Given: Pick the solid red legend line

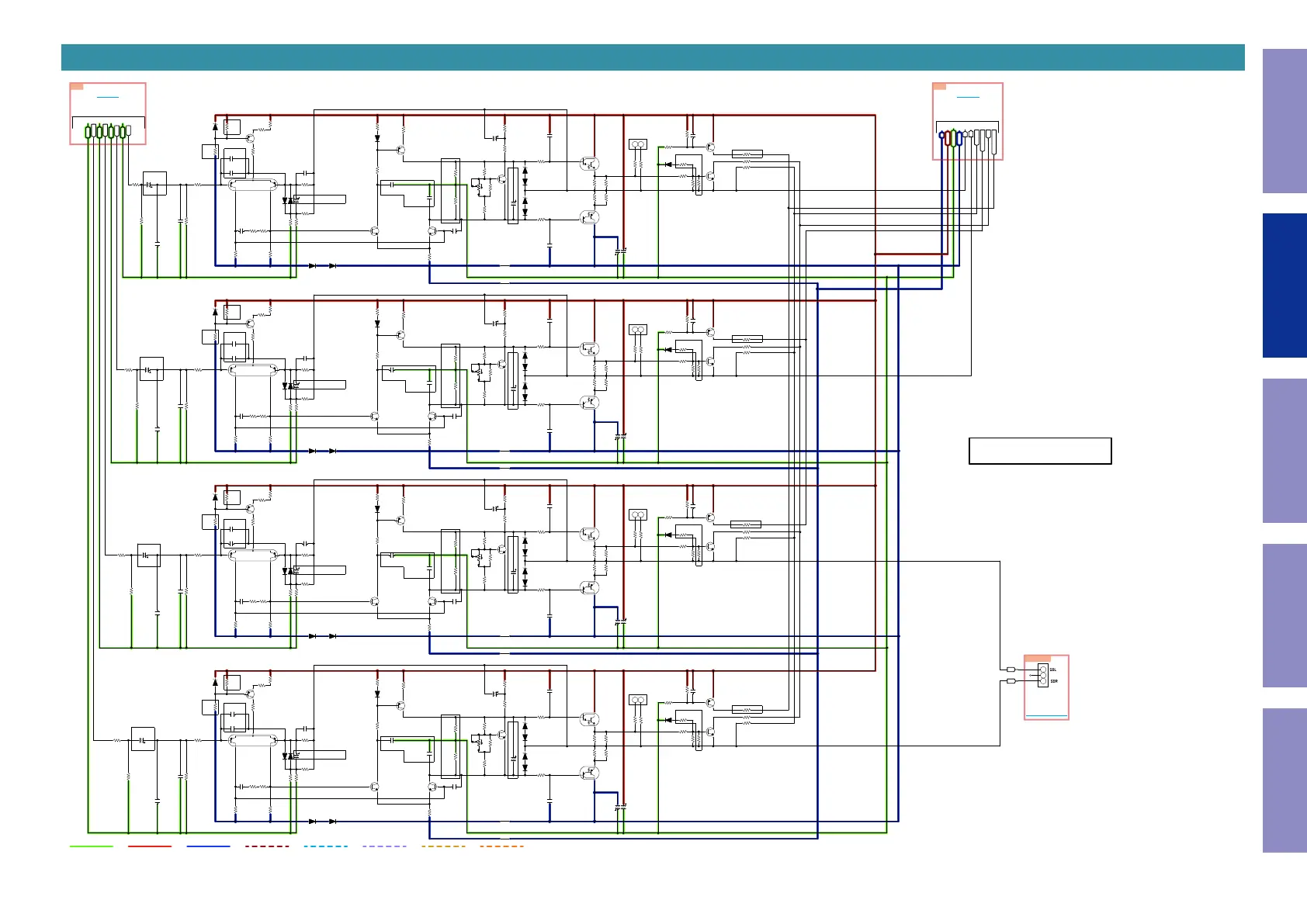Looking at the screenshot, I should pyautogui.click(x=150, y=846).
